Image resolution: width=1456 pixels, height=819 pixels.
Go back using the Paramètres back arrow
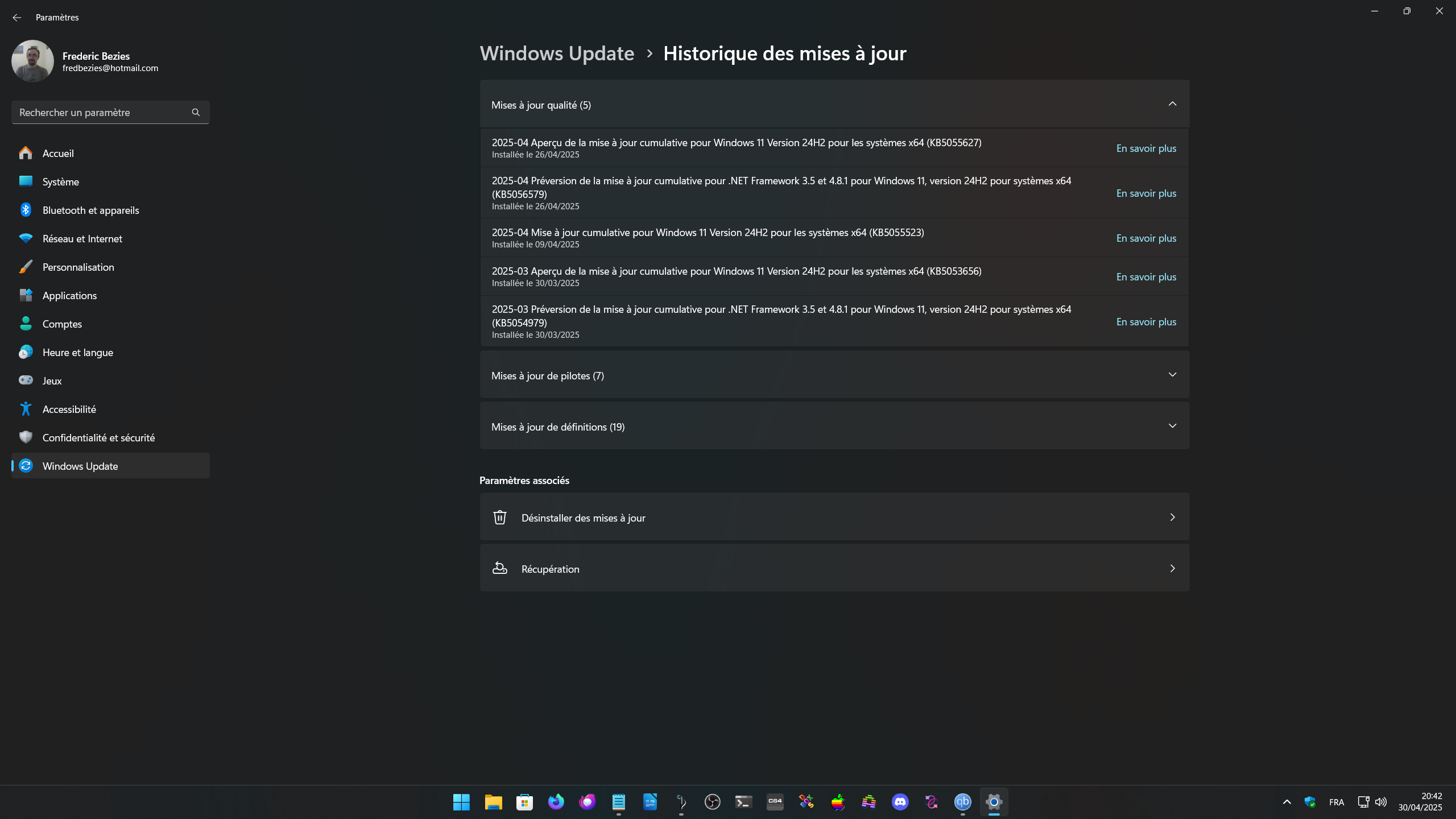[x=17, y=18]
